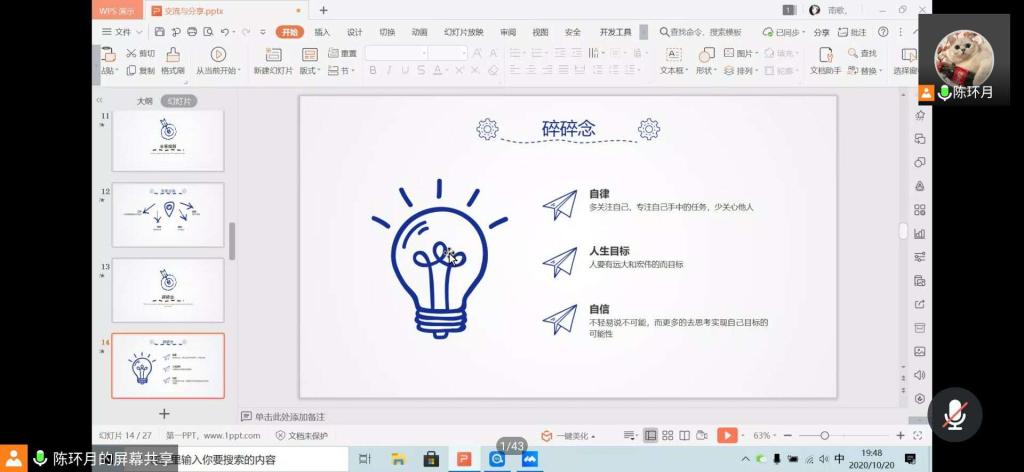Click the 分享 share button
The width and height of the screenshot is (1024, 472).
coord(821,32)
